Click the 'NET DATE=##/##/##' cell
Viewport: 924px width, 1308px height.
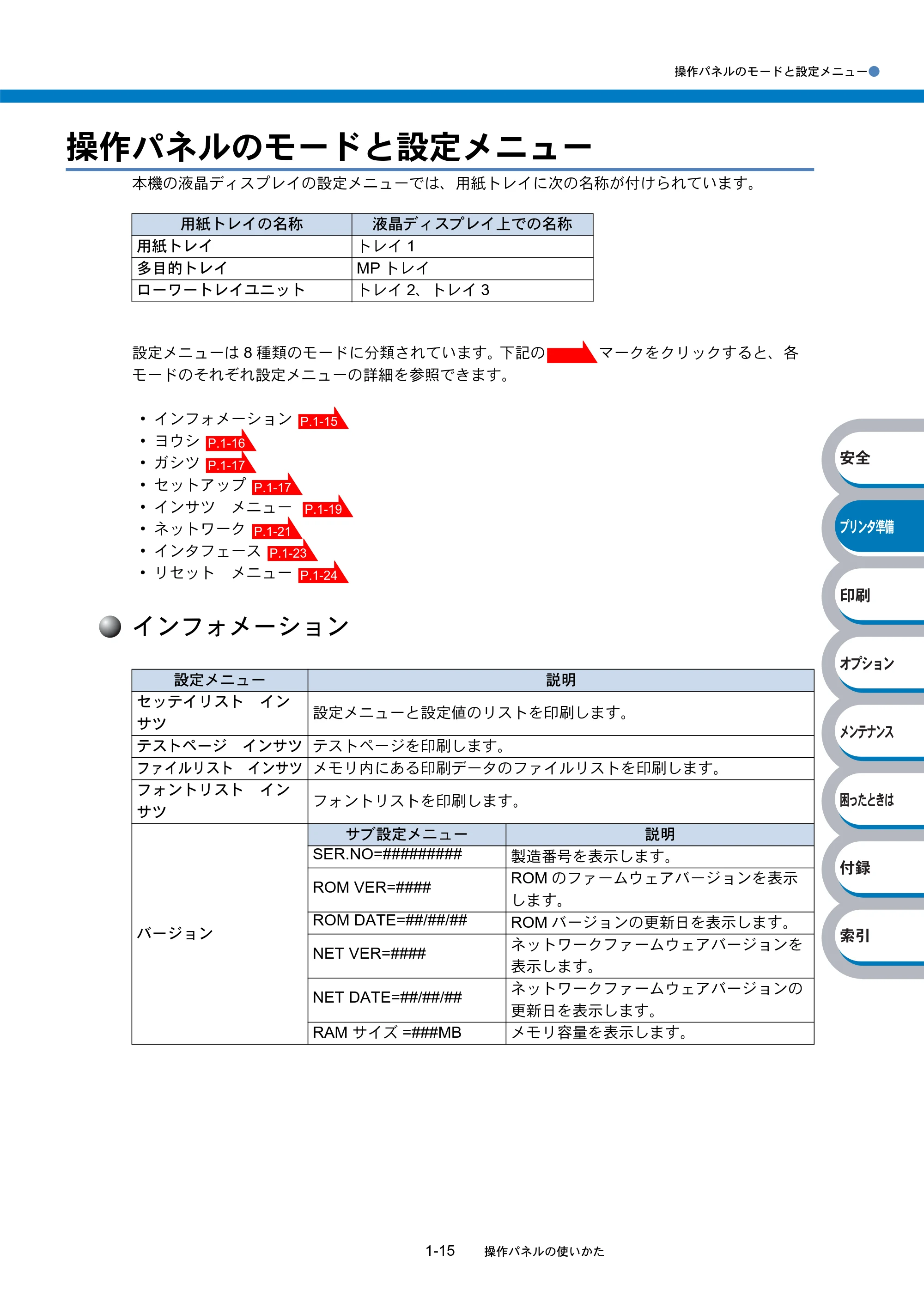(x=407, y=1000)
